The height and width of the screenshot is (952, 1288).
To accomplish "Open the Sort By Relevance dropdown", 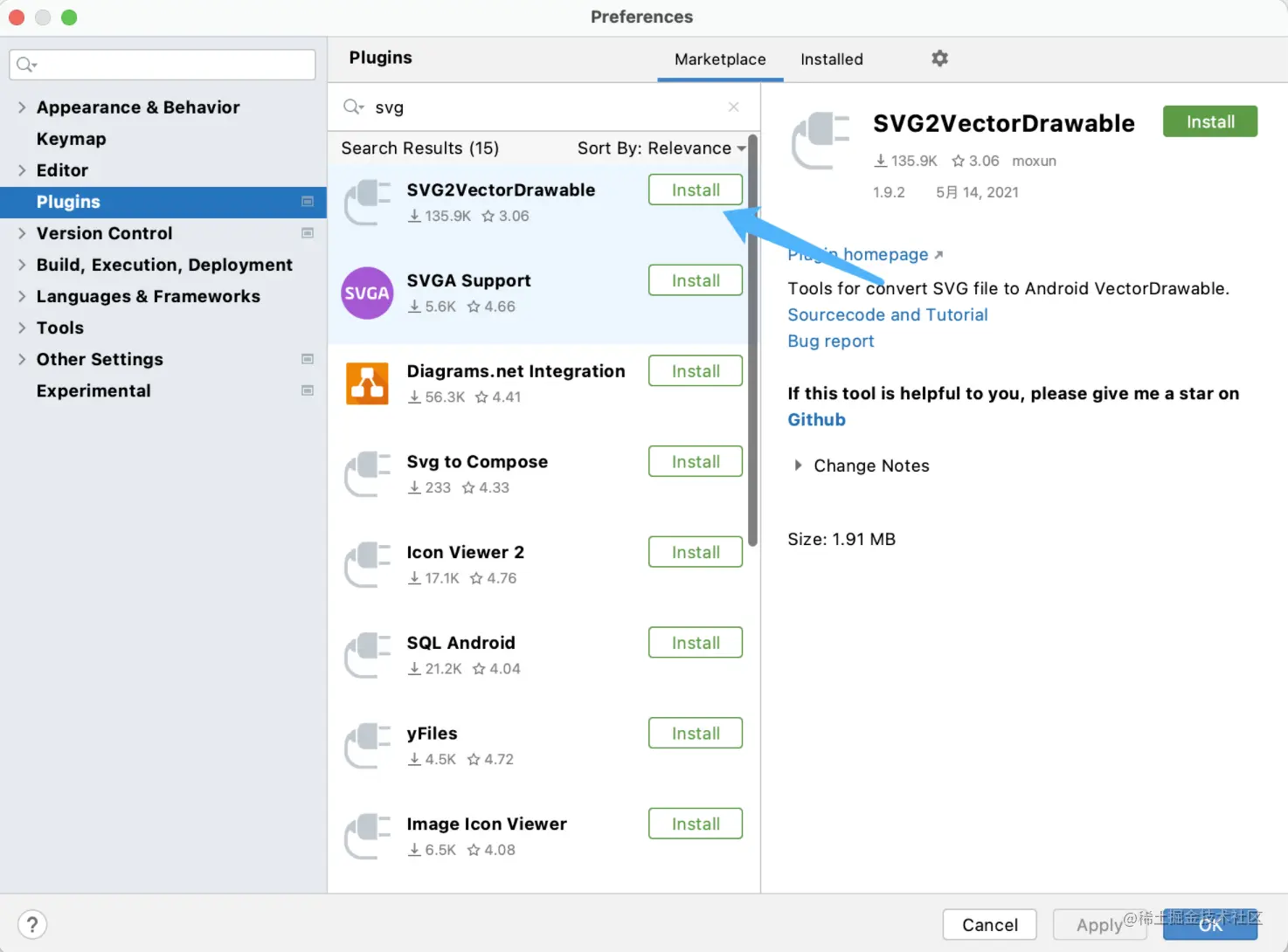I will 661,148.
